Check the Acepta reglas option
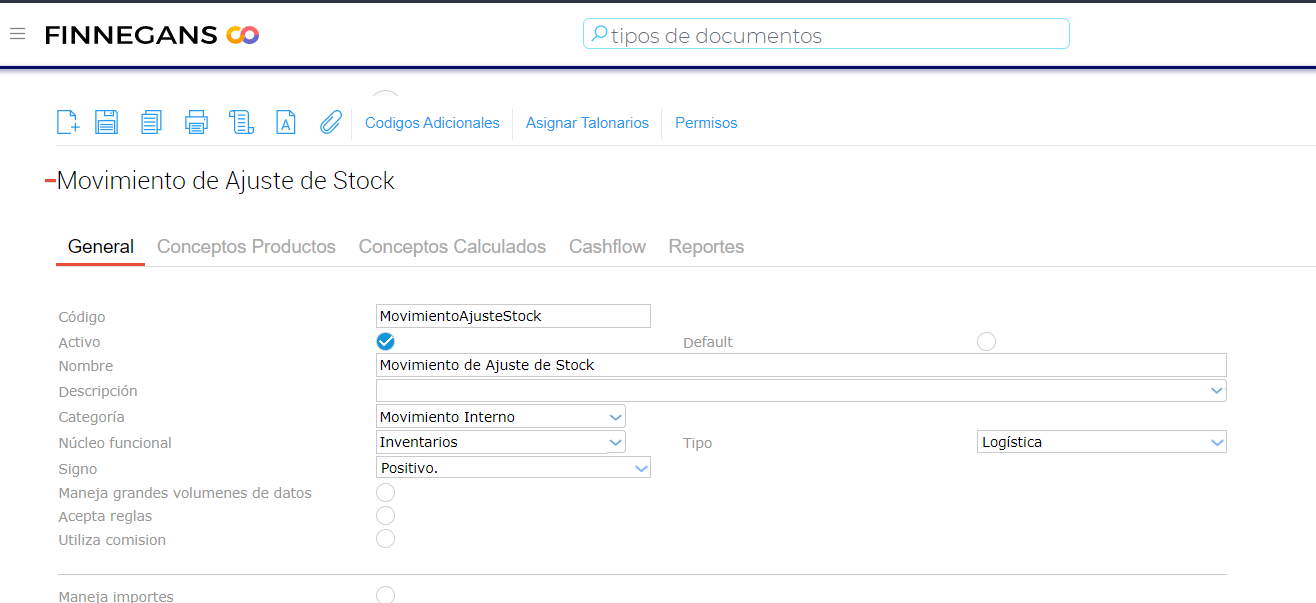Viewport: 1316px width, 603px height. point(386,516)
